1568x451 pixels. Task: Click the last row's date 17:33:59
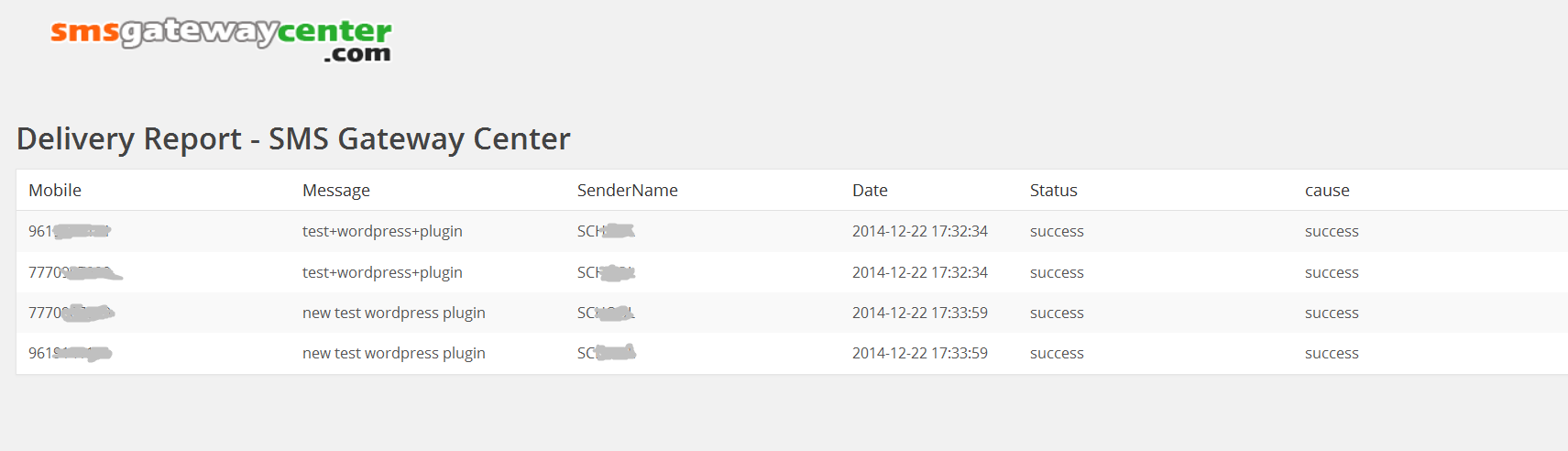[x=919, y=354]
